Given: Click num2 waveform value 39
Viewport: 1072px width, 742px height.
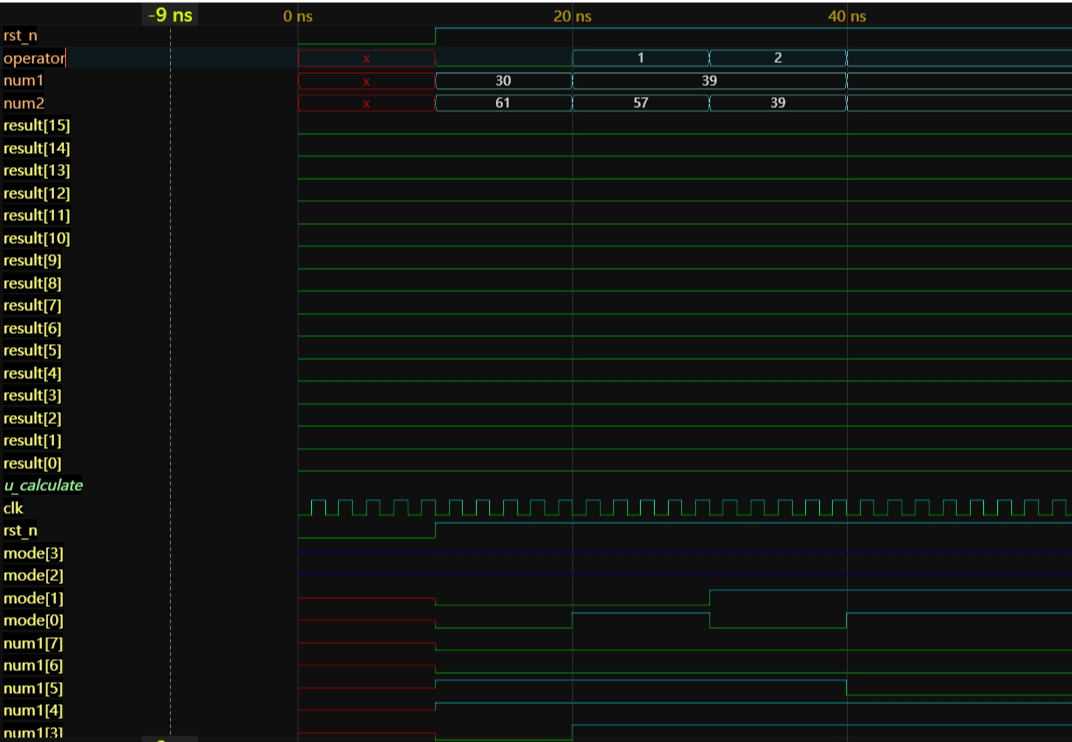Looking at the screenshot, I should pyautogui.click(x=778, y=103).
